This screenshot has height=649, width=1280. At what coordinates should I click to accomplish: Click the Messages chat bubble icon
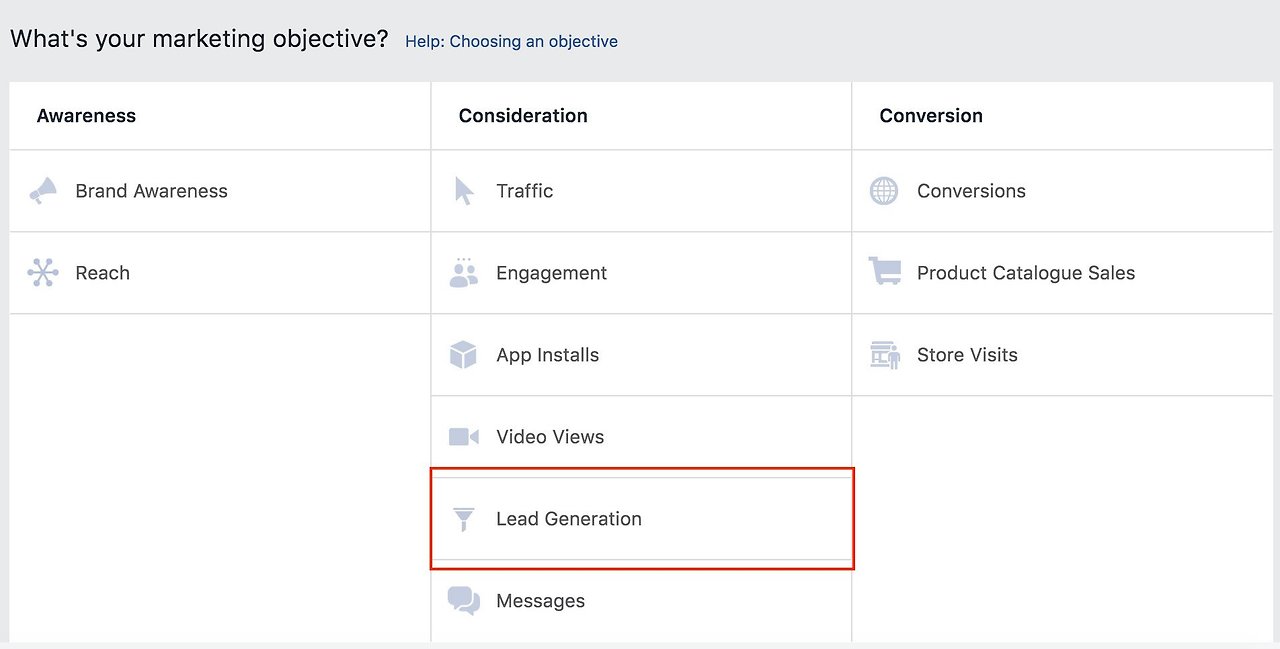point(463,600)
